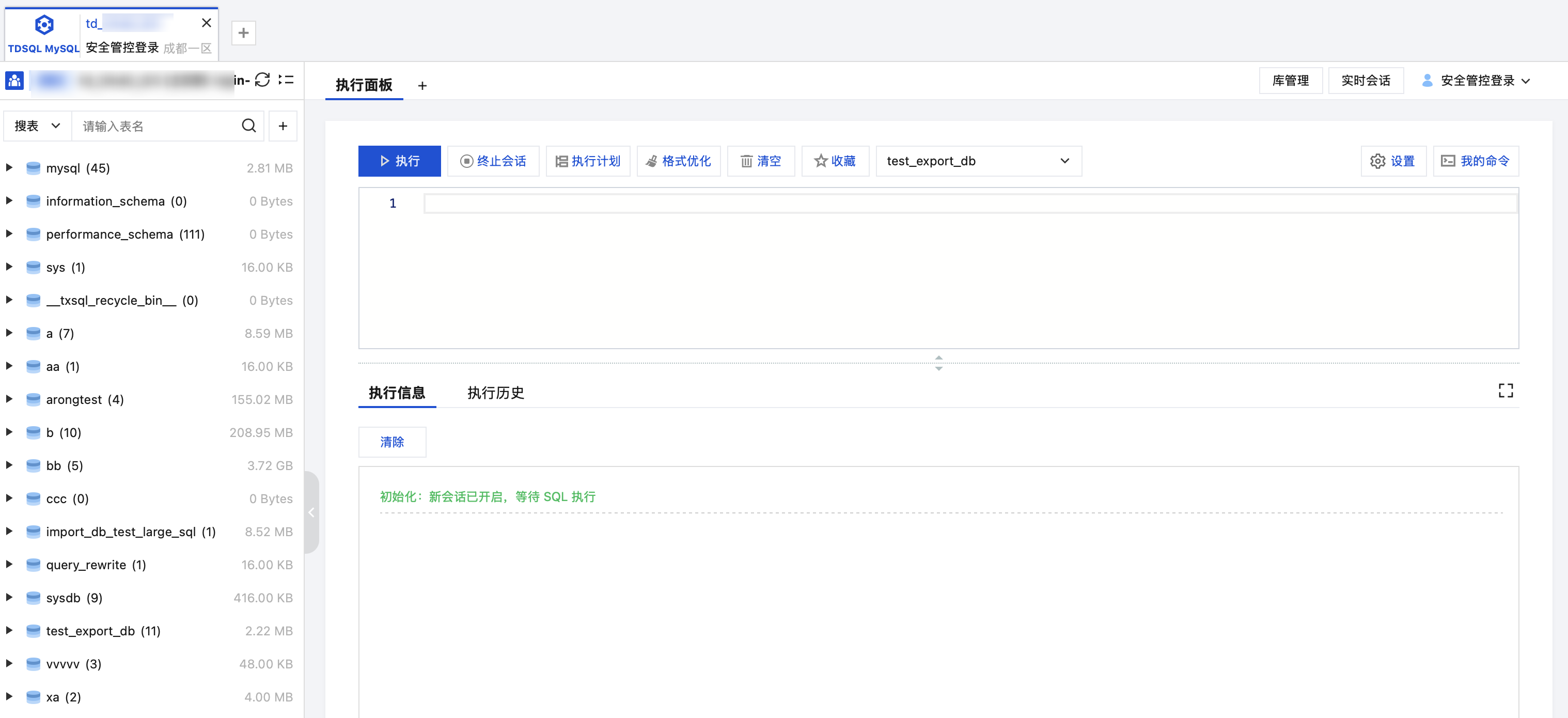1568x718 pixels.
Task: Click the blue 执行 run button
Action: [399, 161]
